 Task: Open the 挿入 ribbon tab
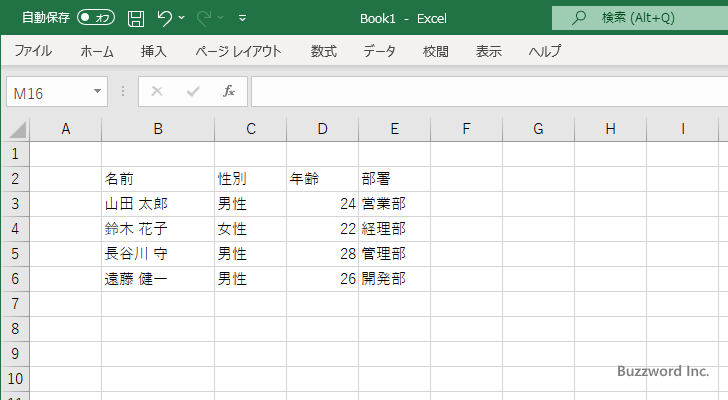coord(154,51)
